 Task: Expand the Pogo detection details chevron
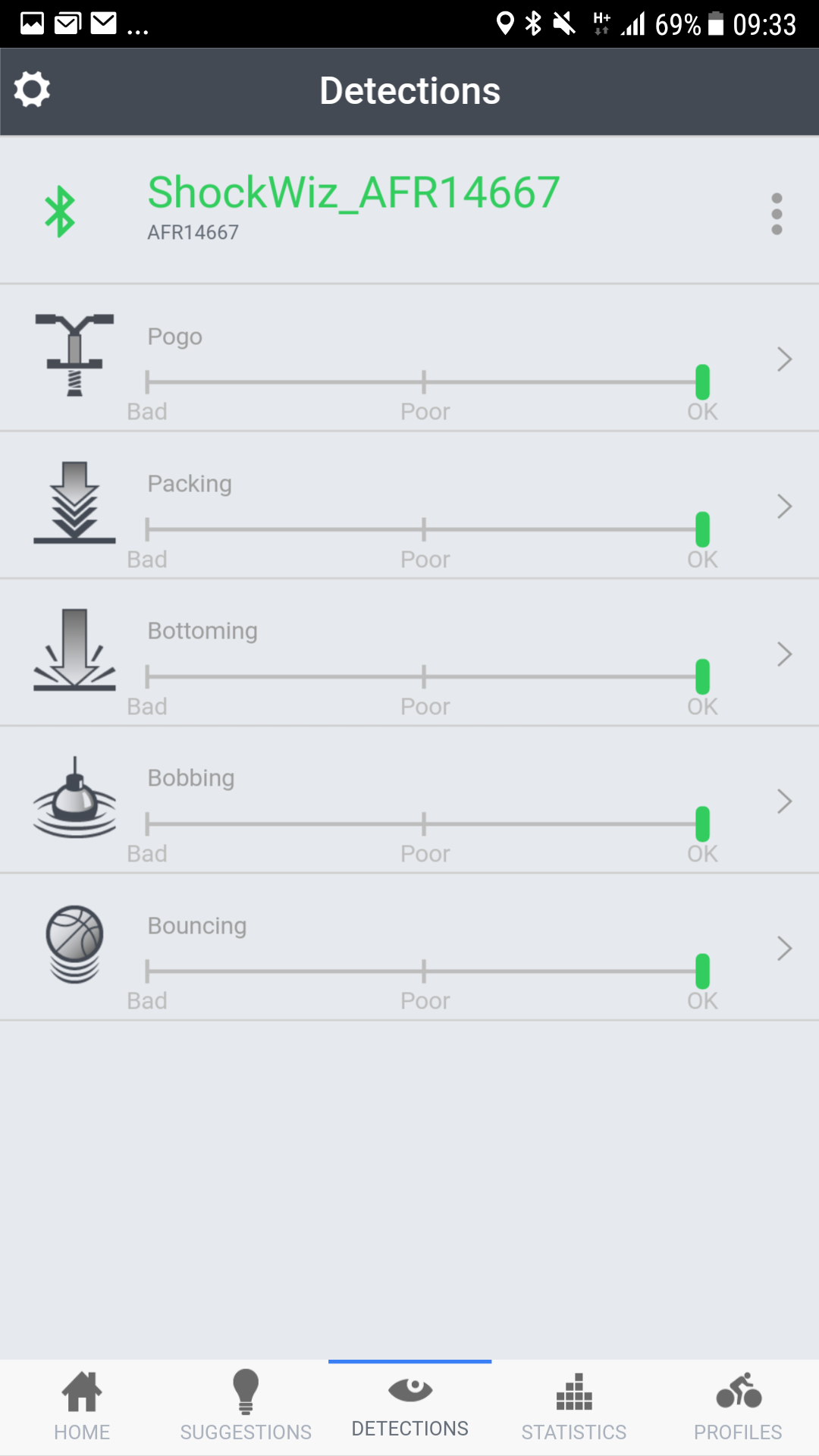click(x=784, y=359)
